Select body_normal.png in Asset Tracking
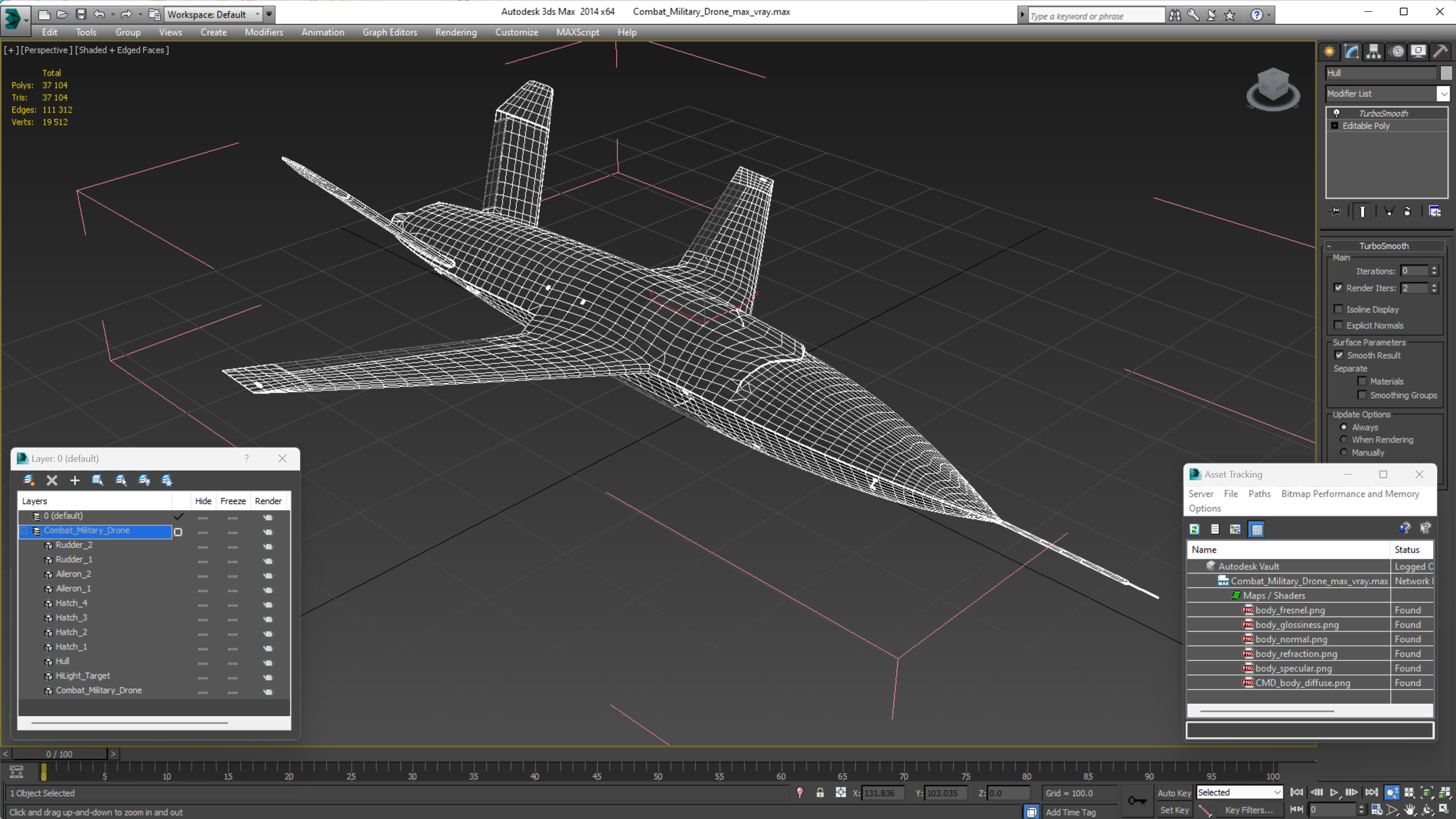1456x819 pixels. [x=1291, y=639]
